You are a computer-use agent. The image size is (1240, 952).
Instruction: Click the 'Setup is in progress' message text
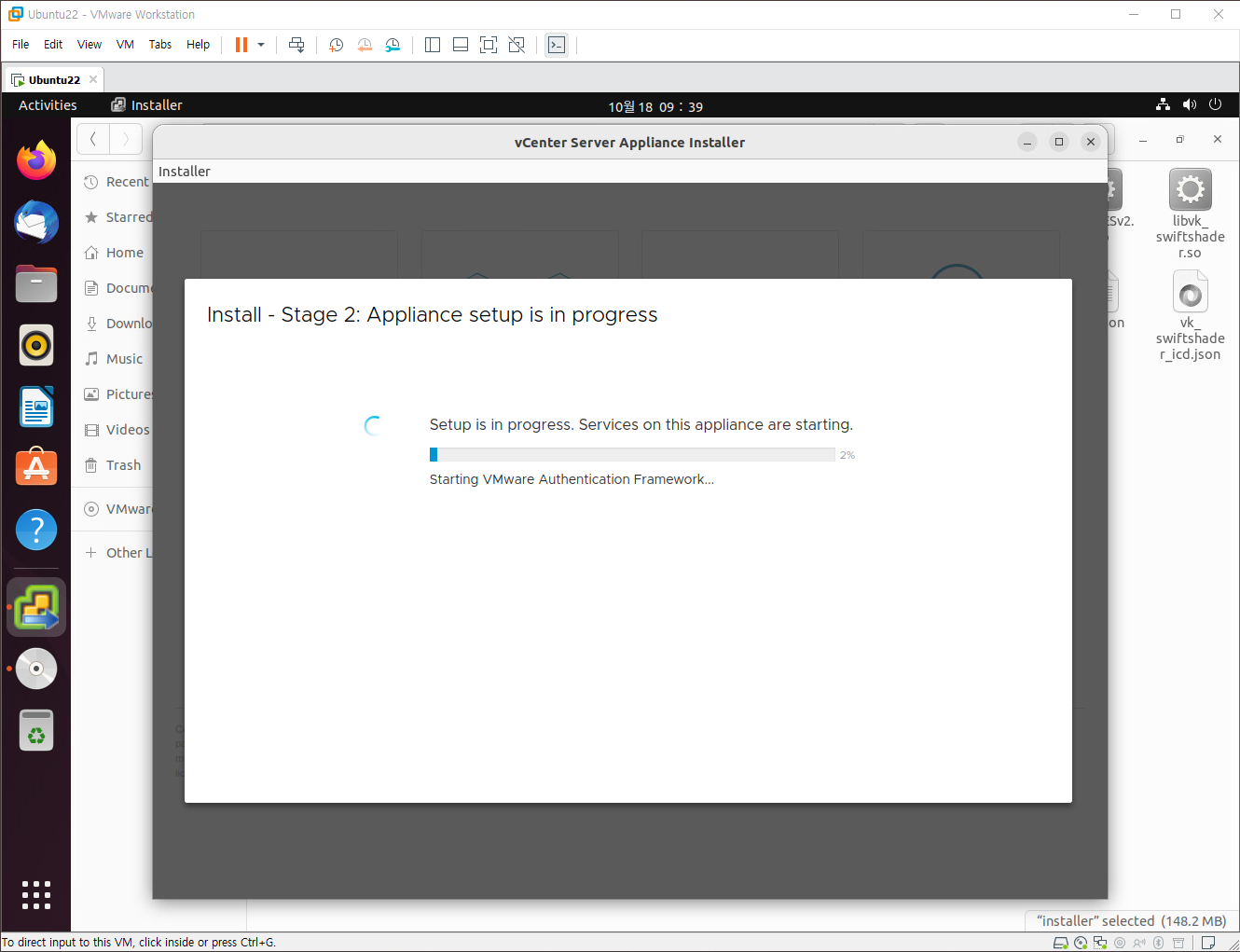point(641,424)
